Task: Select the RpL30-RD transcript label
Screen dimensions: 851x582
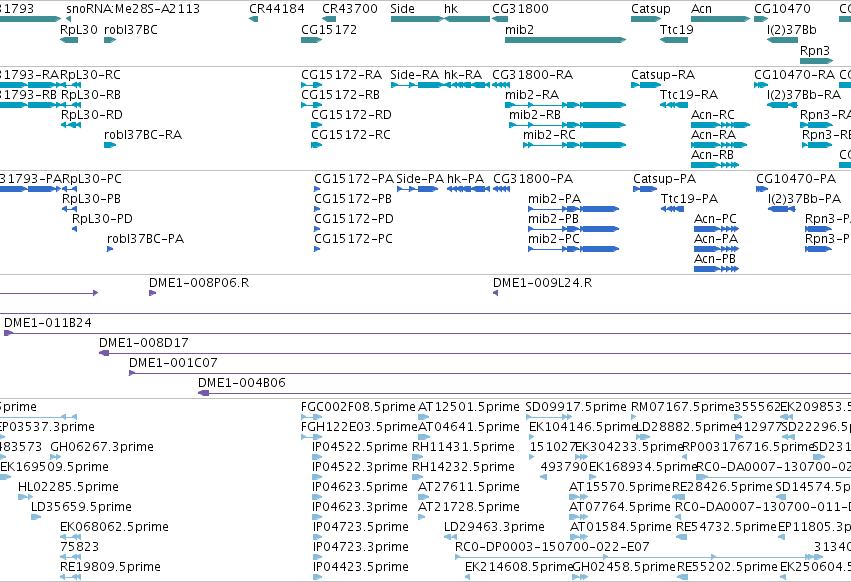Action: [92, 115]
